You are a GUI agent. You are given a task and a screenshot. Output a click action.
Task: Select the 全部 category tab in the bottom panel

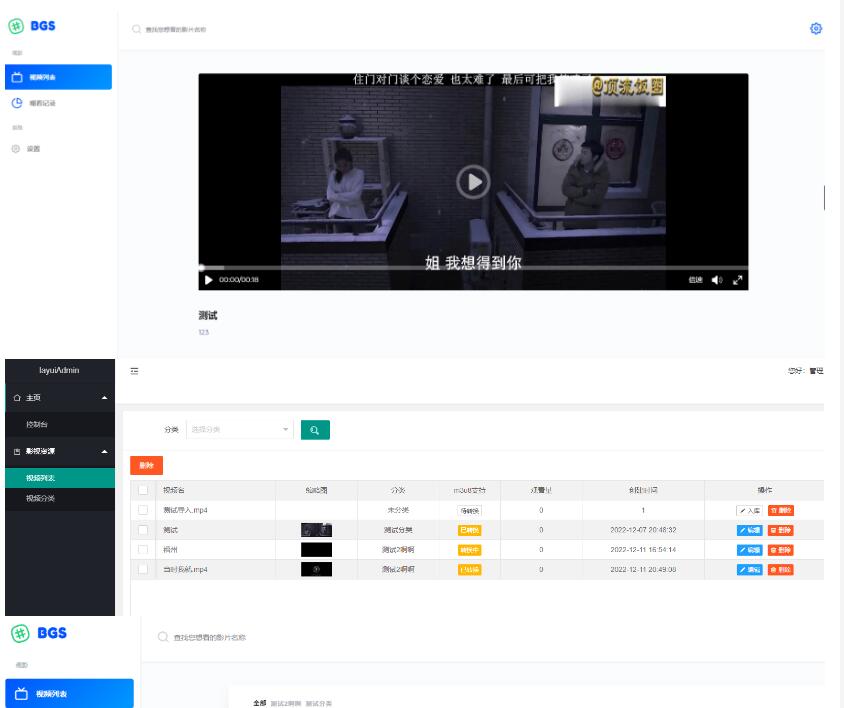point(260,703)
